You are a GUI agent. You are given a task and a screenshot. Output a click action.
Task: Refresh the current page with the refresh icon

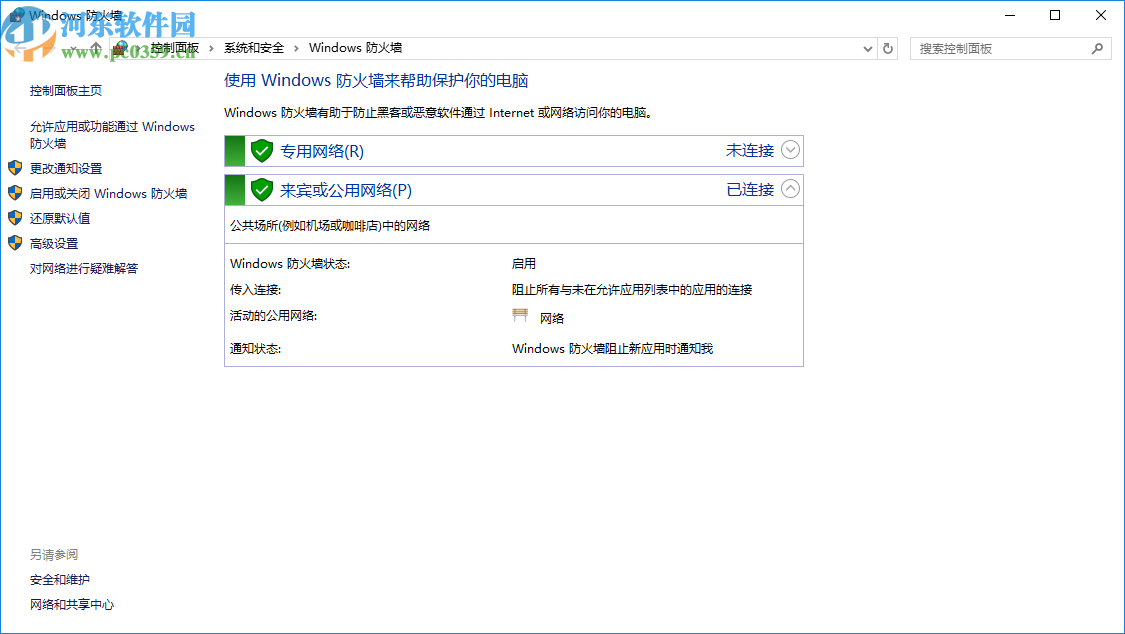coord(887,48)
